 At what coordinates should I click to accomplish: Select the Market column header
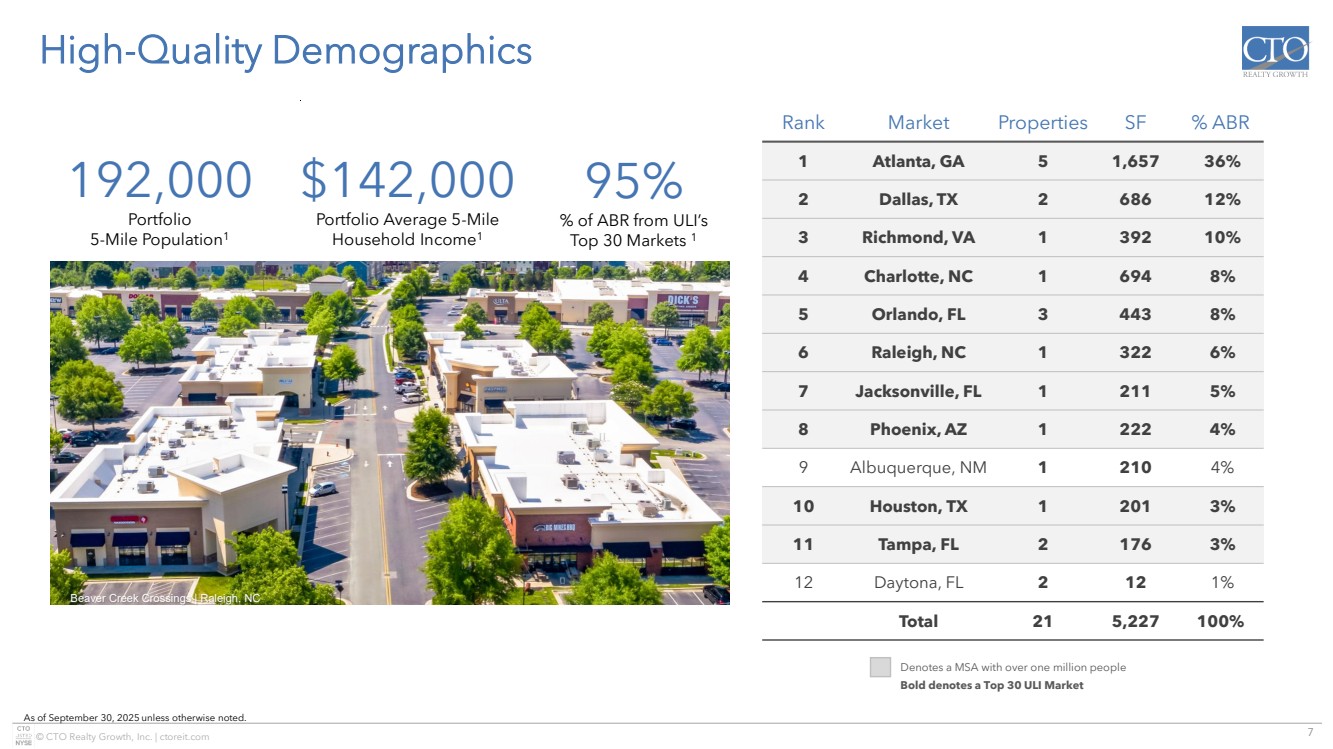[918, 123]
